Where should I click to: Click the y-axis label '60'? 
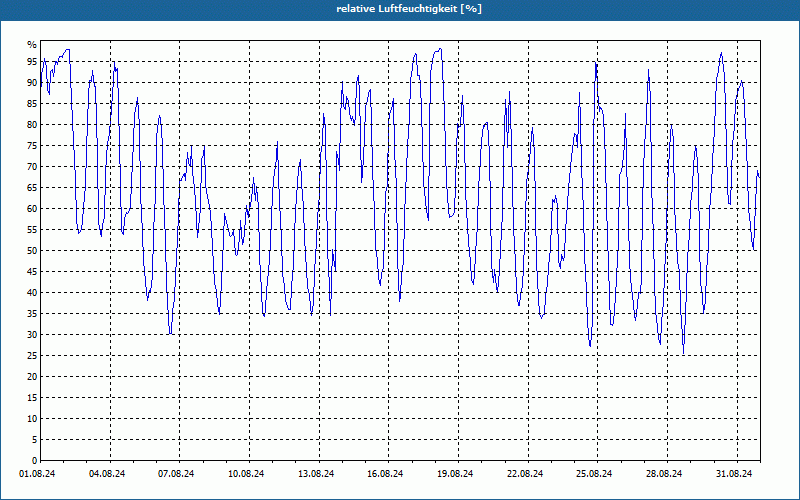(x=32, y=209)
